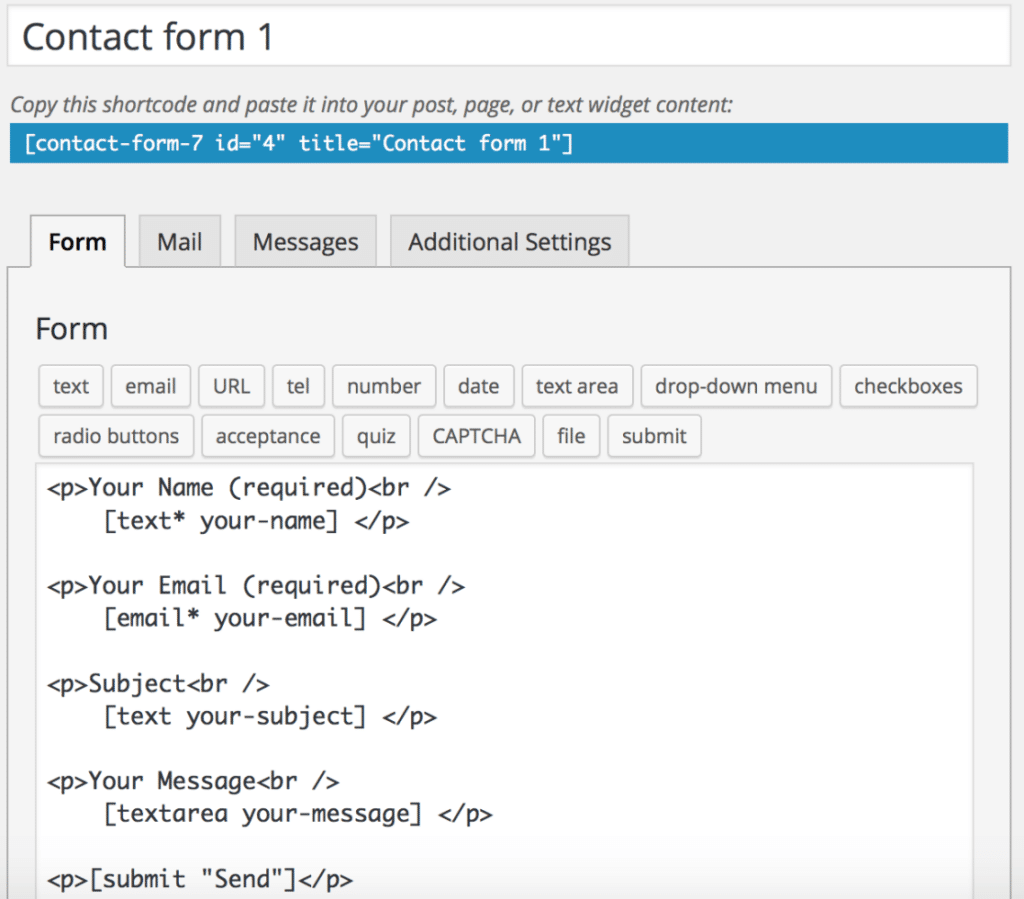Insert a CAPTCHA form-tag

tap(476, 436)
